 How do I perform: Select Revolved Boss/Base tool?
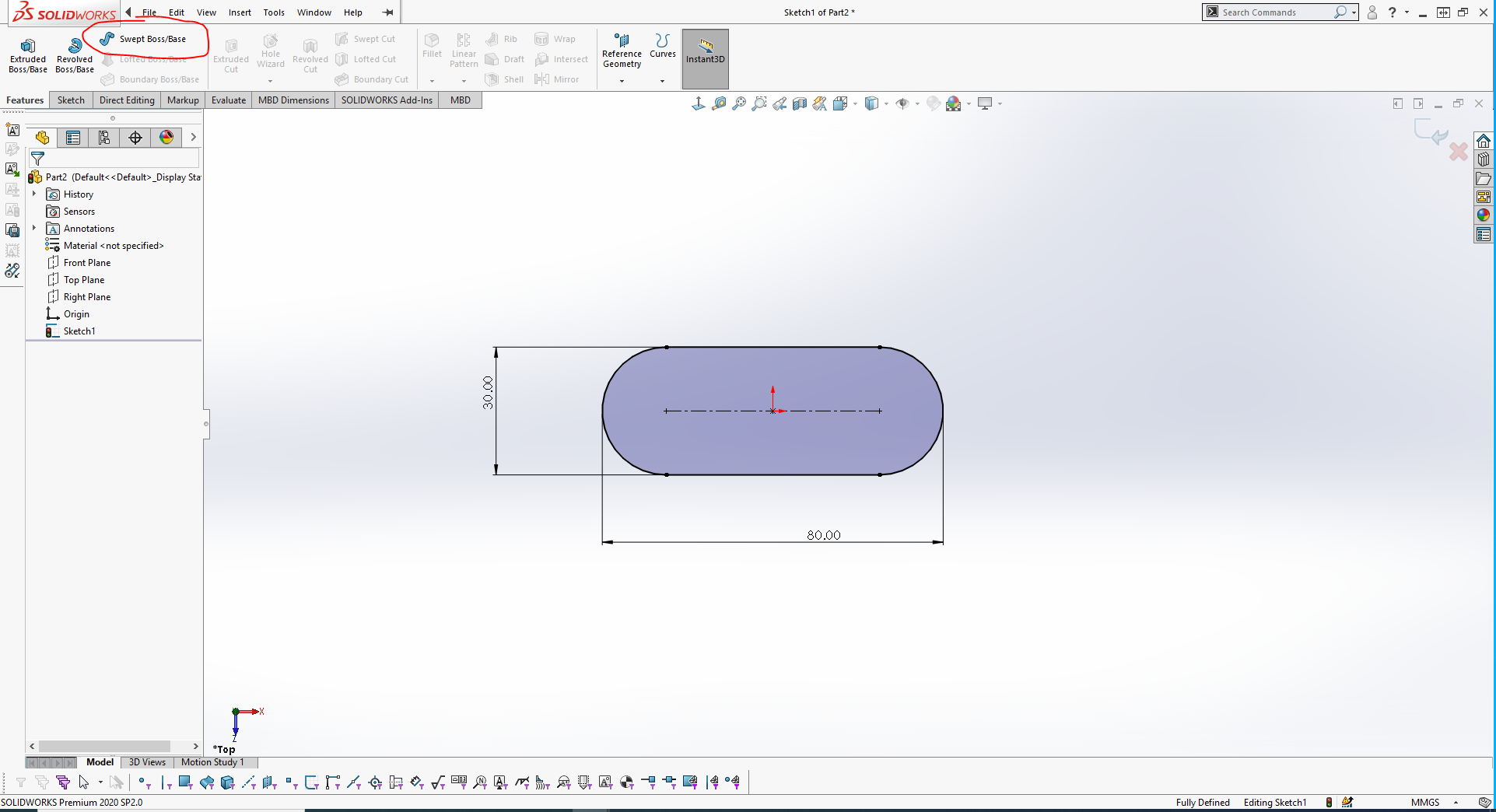coord(75,55)
